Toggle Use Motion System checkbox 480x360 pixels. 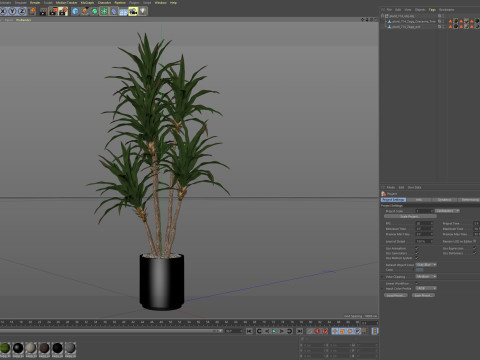coord(417,258)
